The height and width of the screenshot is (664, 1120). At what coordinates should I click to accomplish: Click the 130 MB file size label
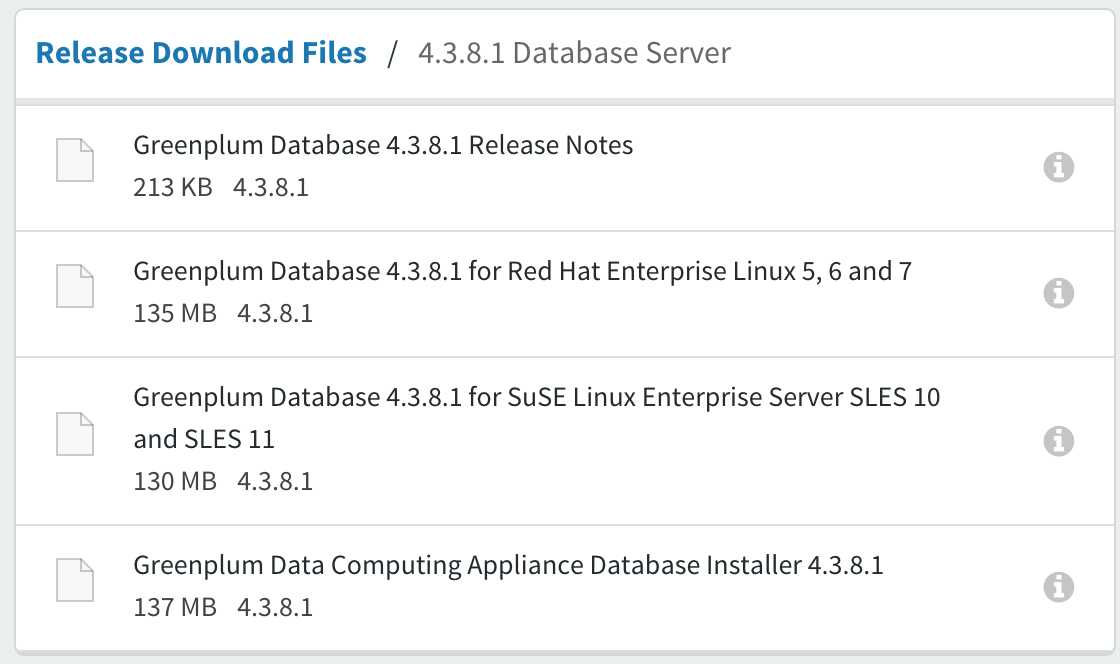pyautogui.click(x=175, y=481)
